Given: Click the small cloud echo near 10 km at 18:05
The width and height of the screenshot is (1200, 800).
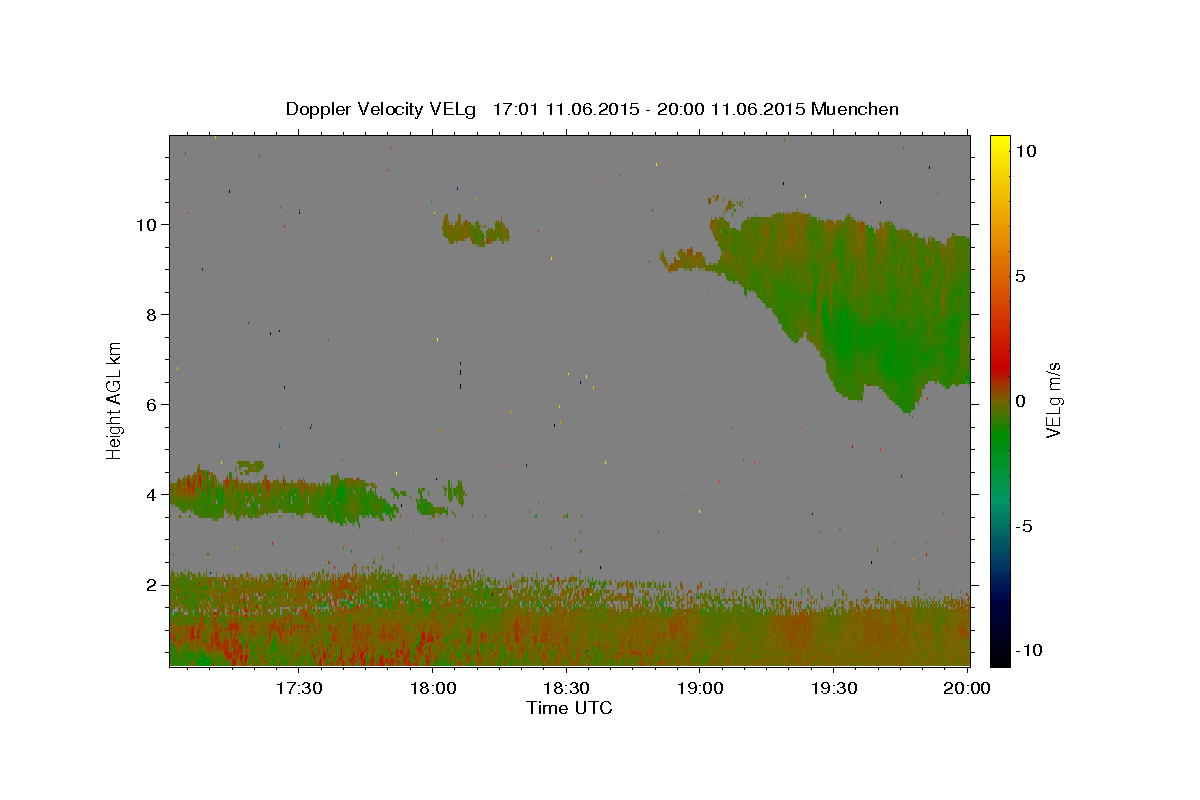Looking at the screenshot, I should 475,231.
